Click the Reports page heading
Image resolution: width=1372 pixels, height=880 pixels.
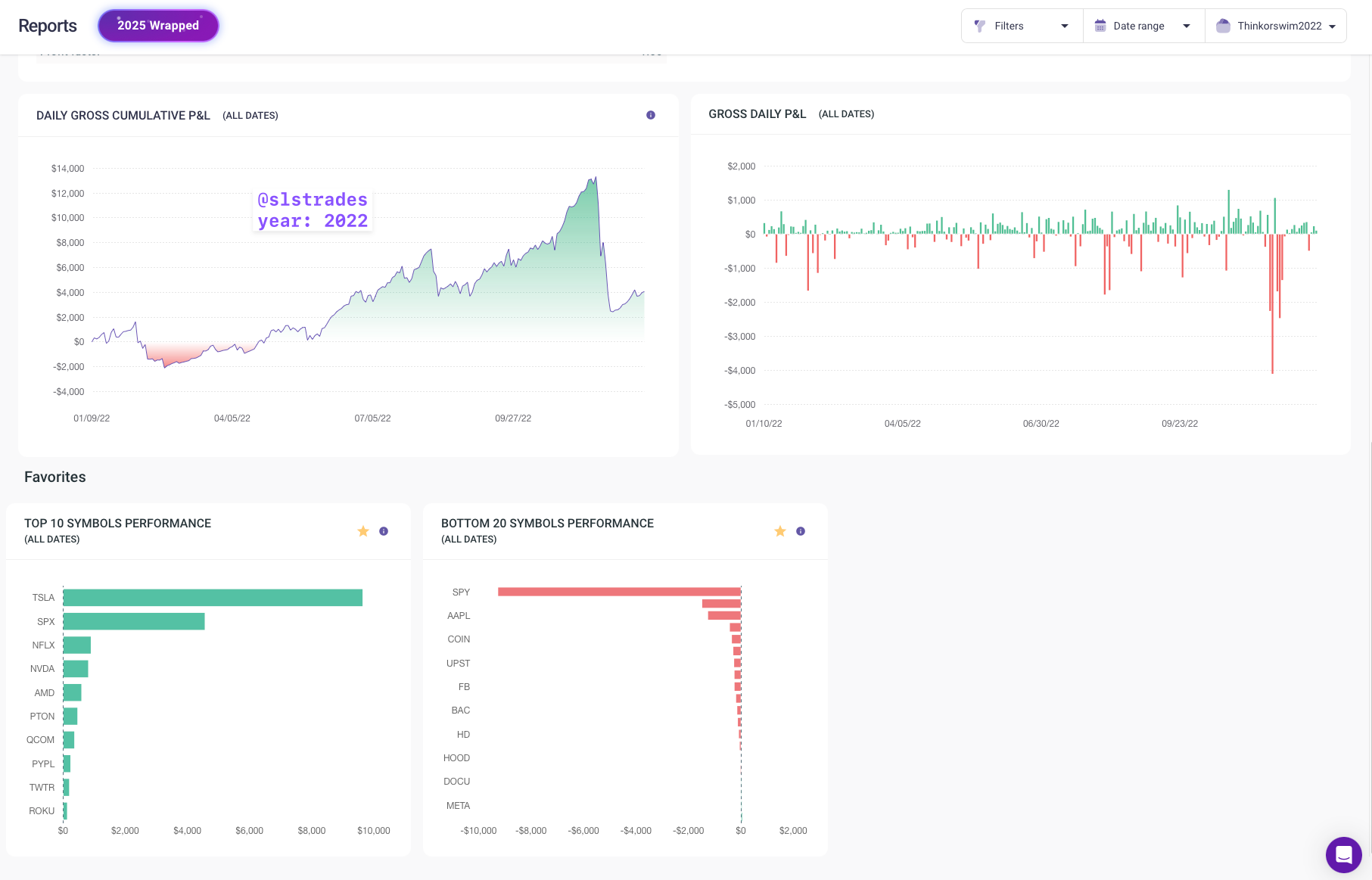pos(48,26)
